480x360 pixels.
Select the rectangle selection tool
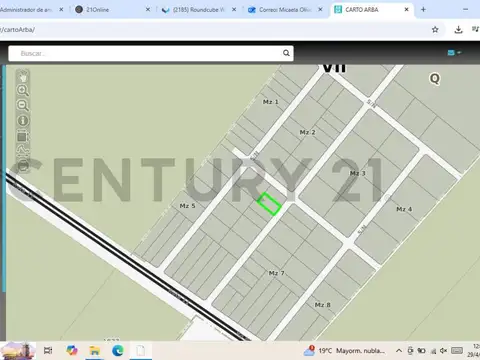pyautogui.click(x=23, y=137)
